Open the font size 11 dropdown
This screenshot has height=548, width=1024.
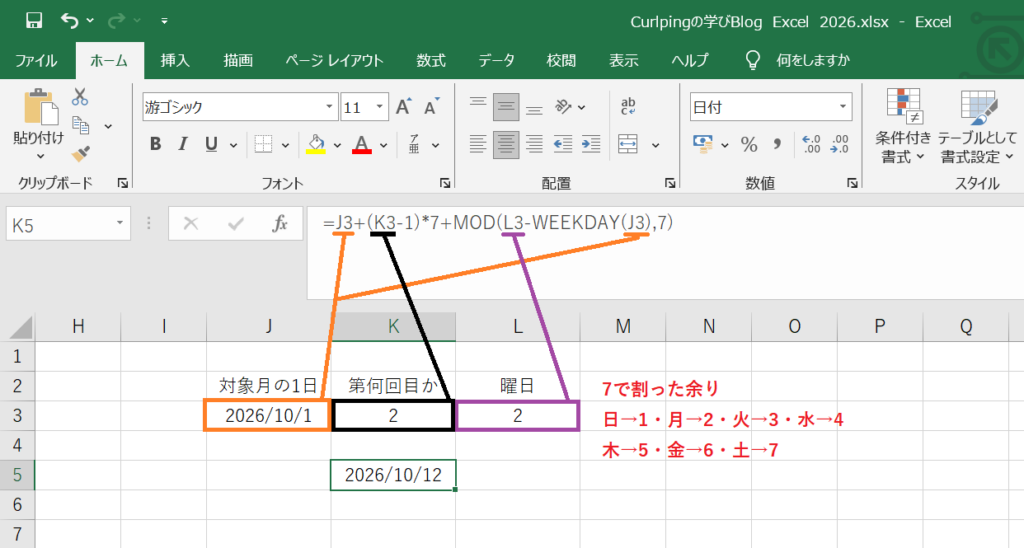(379, 106)
